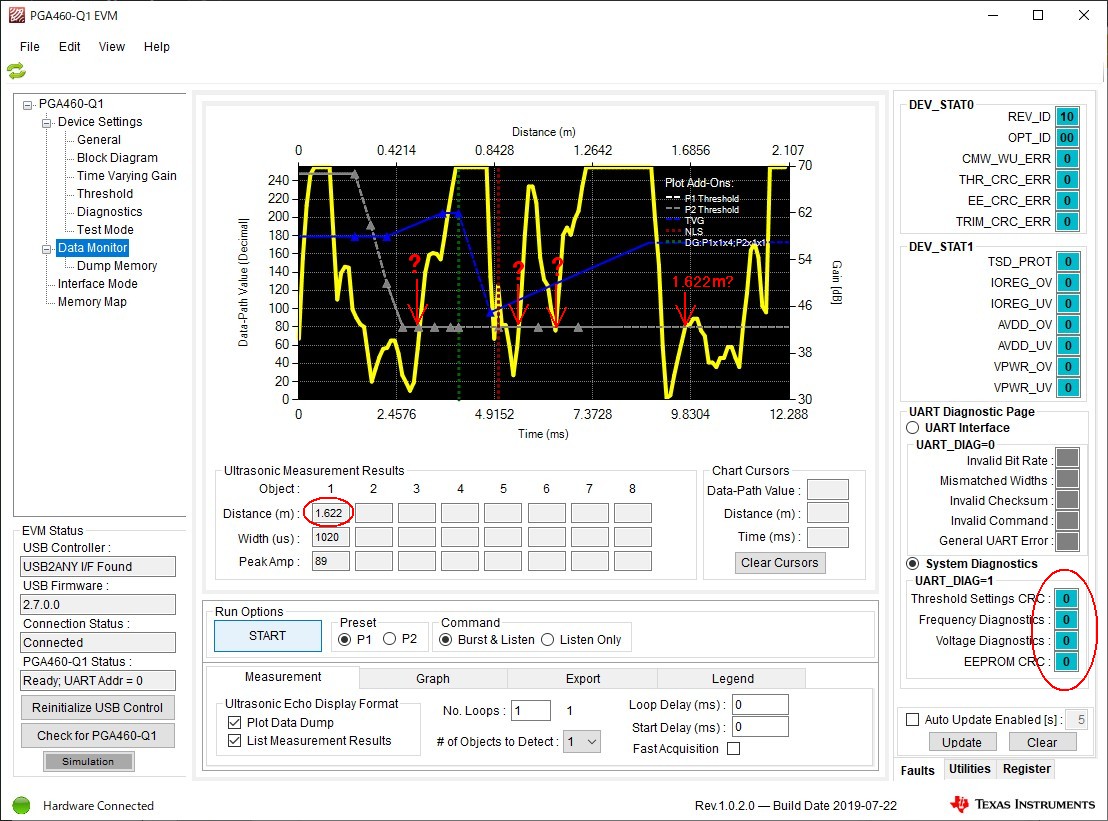
Task: Collapse the Device Settings tree node
Action: (x=47, y=123)
